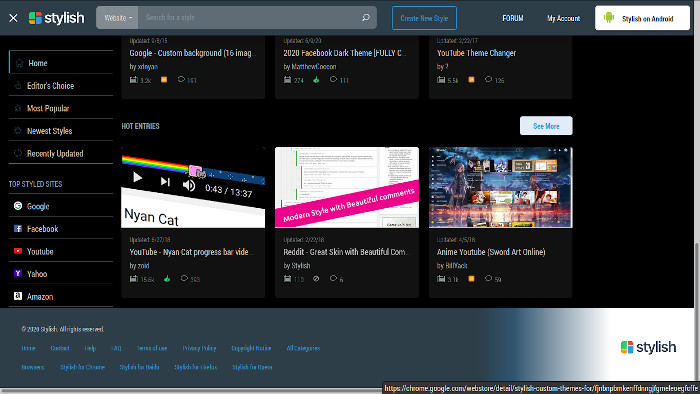Open the Anime Youtube style thumbnail
Image resolution: width=700 pixels, height=394 pixels.
point(500,187)
